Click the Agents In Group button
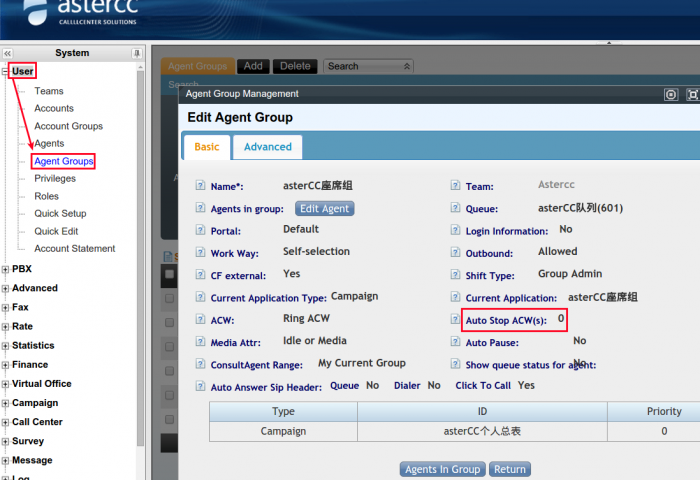The height and width of the screenshot is (480, 700). click(442, 469)
